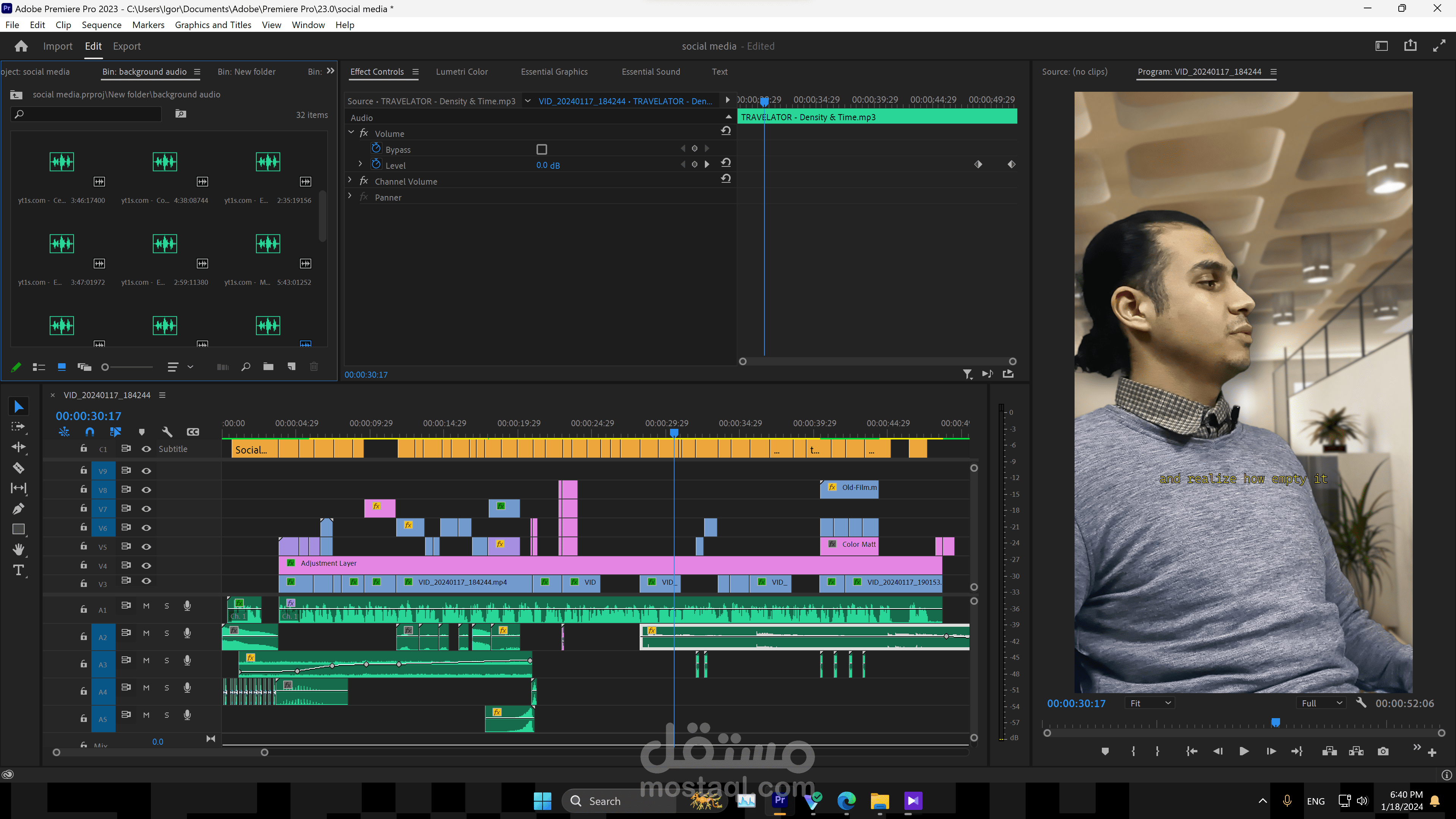Image resolution: width=1456 pixels, height=819 pixels.
Task: Enable the Bypass checkbox for Volume
Action: [541, 149]
